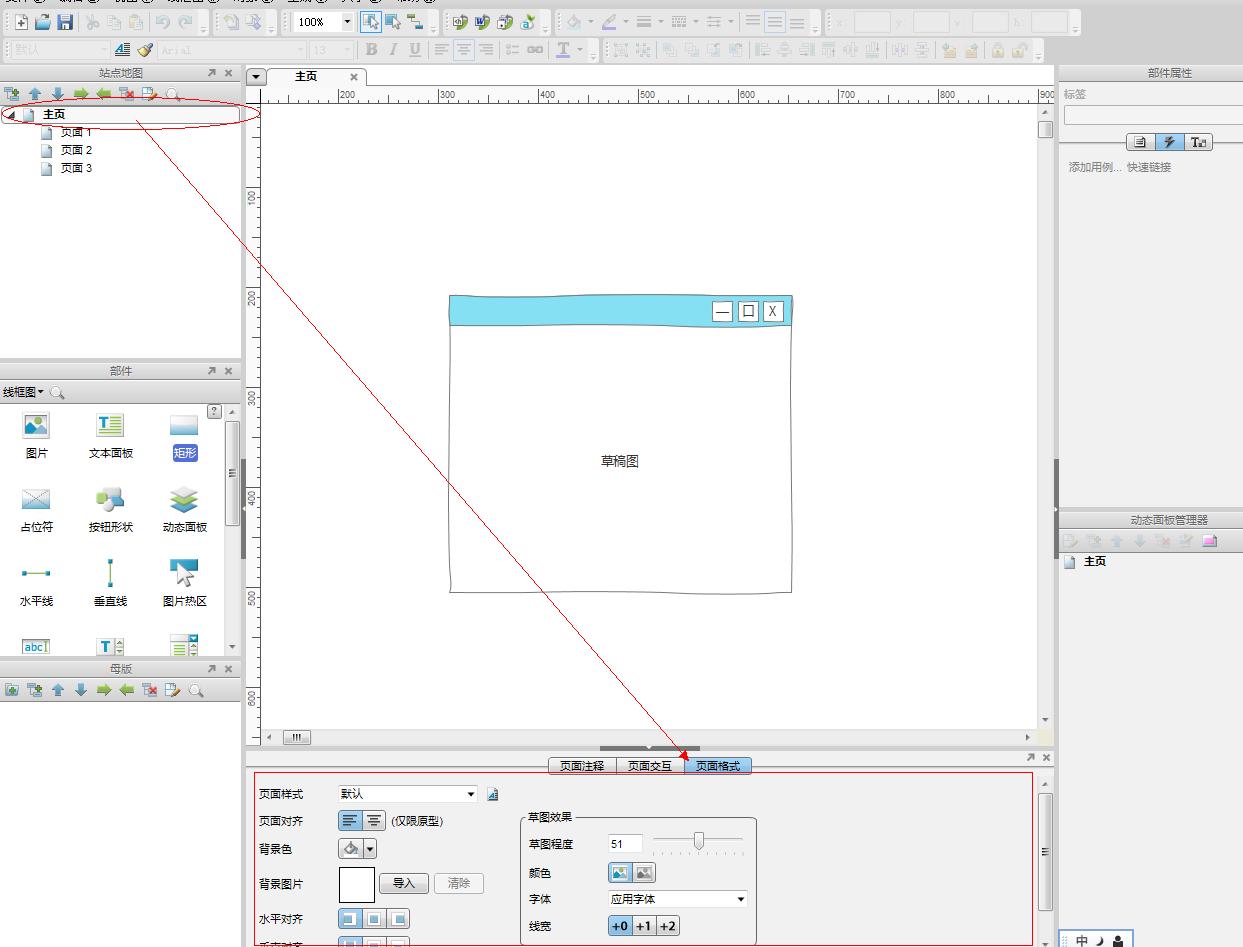The height and width of the screenshot is (947, 1243).
Task: Open the page style editor icon beside 默认
Action: (x=493, y=794)
